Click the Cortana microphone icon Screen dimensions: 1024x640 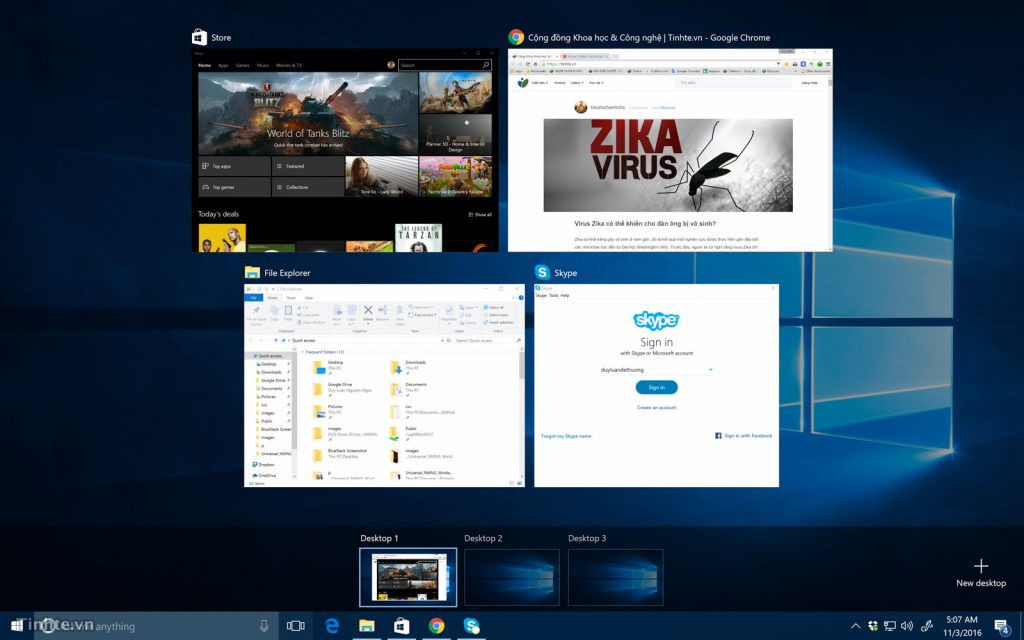point(264,626)
